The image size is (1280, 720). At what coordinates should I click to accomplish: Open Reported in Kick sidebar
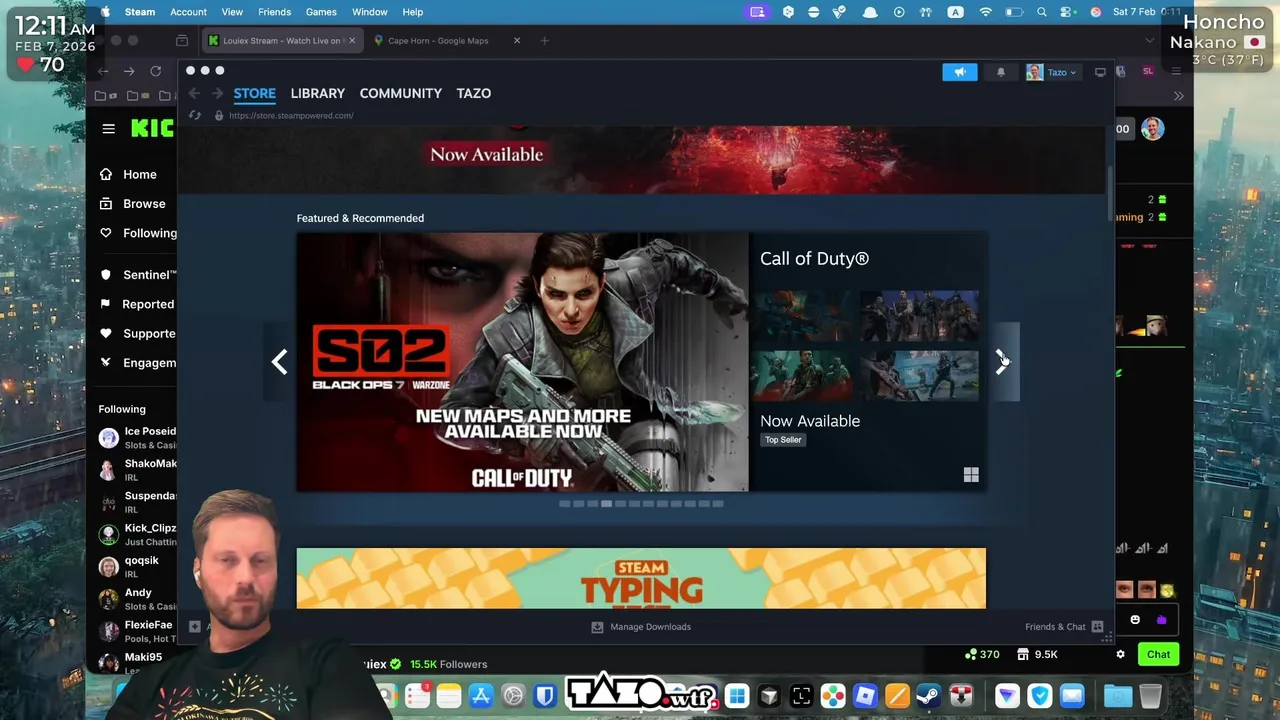pos(137,304)
